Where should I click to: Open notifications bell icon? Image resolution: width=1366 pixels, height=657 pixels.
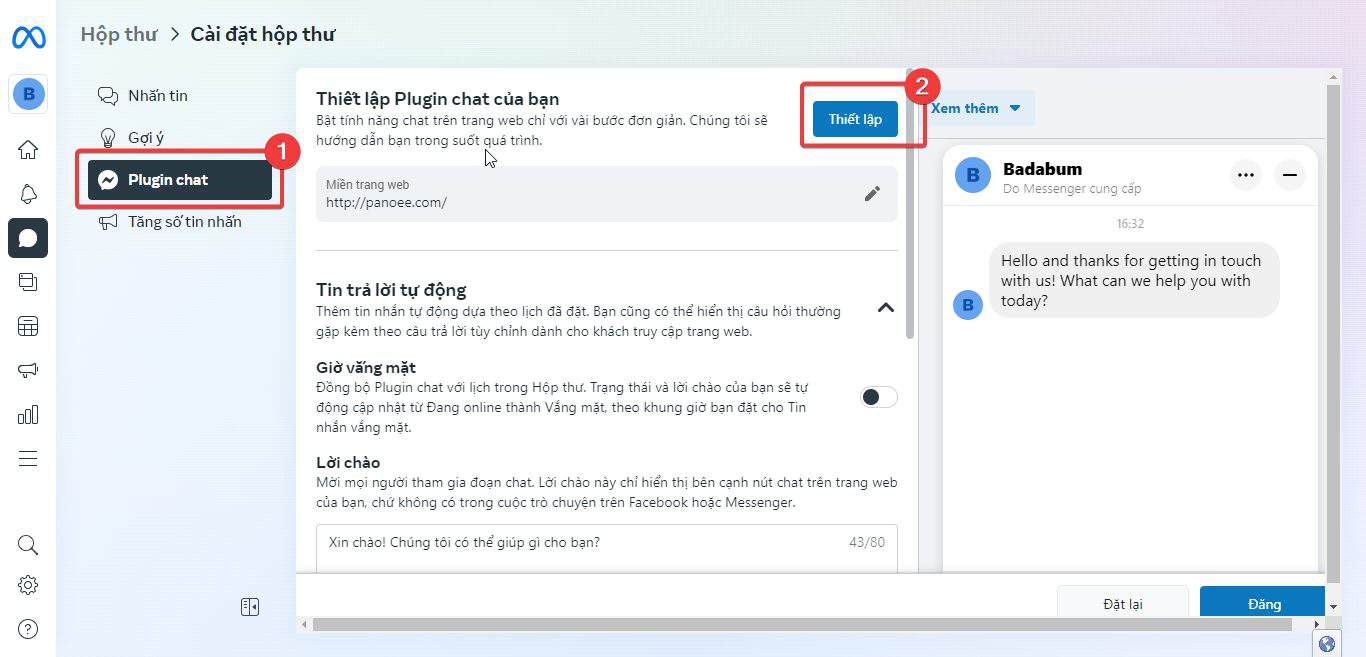[x=28, y=194]
